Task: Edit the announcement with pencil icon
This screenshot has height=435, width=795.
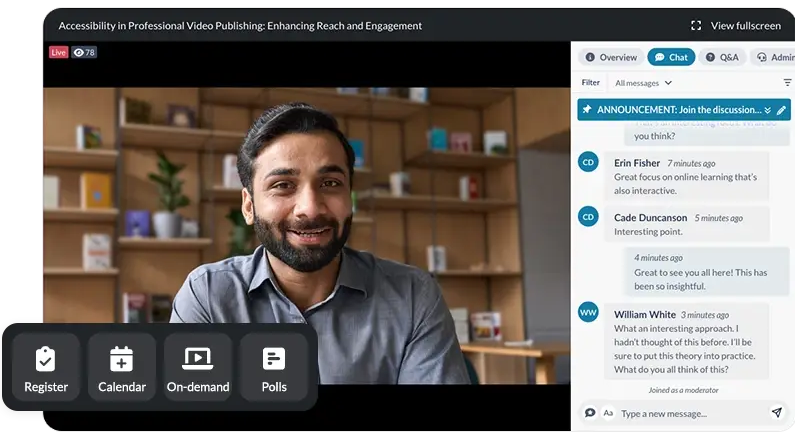Action: coord(781,110)
